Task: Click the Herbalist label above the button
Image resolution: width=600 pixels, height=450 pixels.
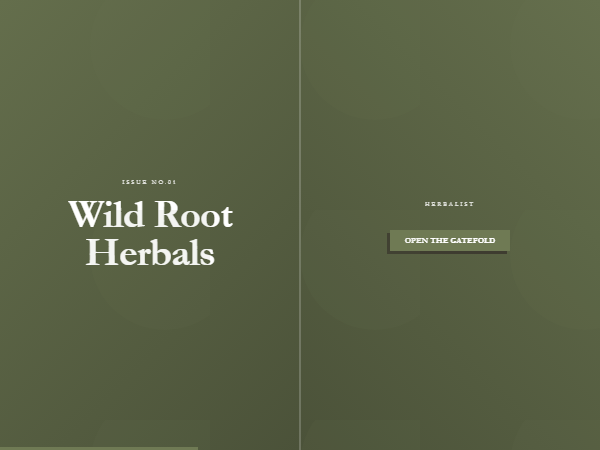Action: coord(449,204)
